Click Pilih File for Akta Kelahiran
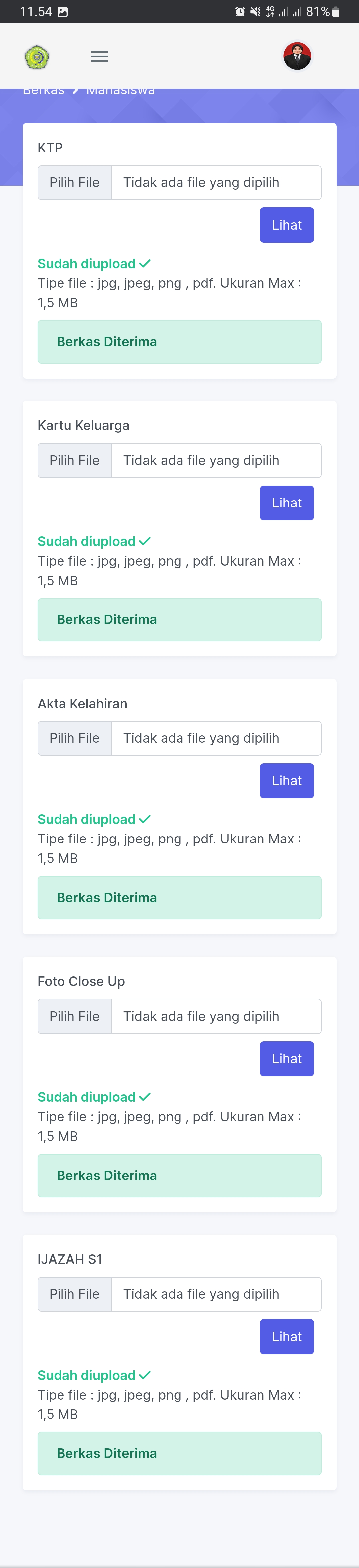This screenshot has height=1568, width=359. [x=74, y=738]
